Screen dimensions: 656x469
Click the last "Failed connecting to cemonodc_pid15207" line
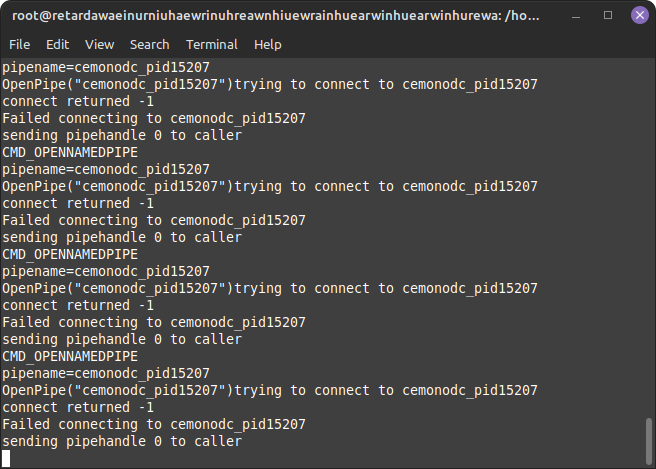click(153, 424)
